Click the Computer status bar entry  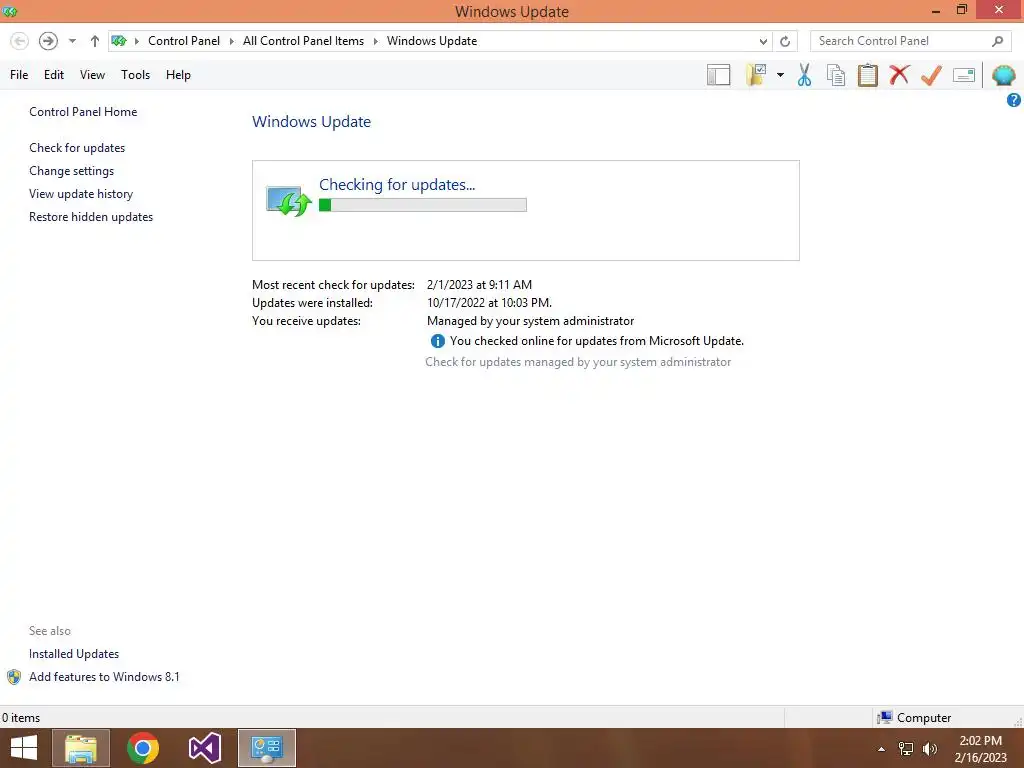[x=914, y=718]
